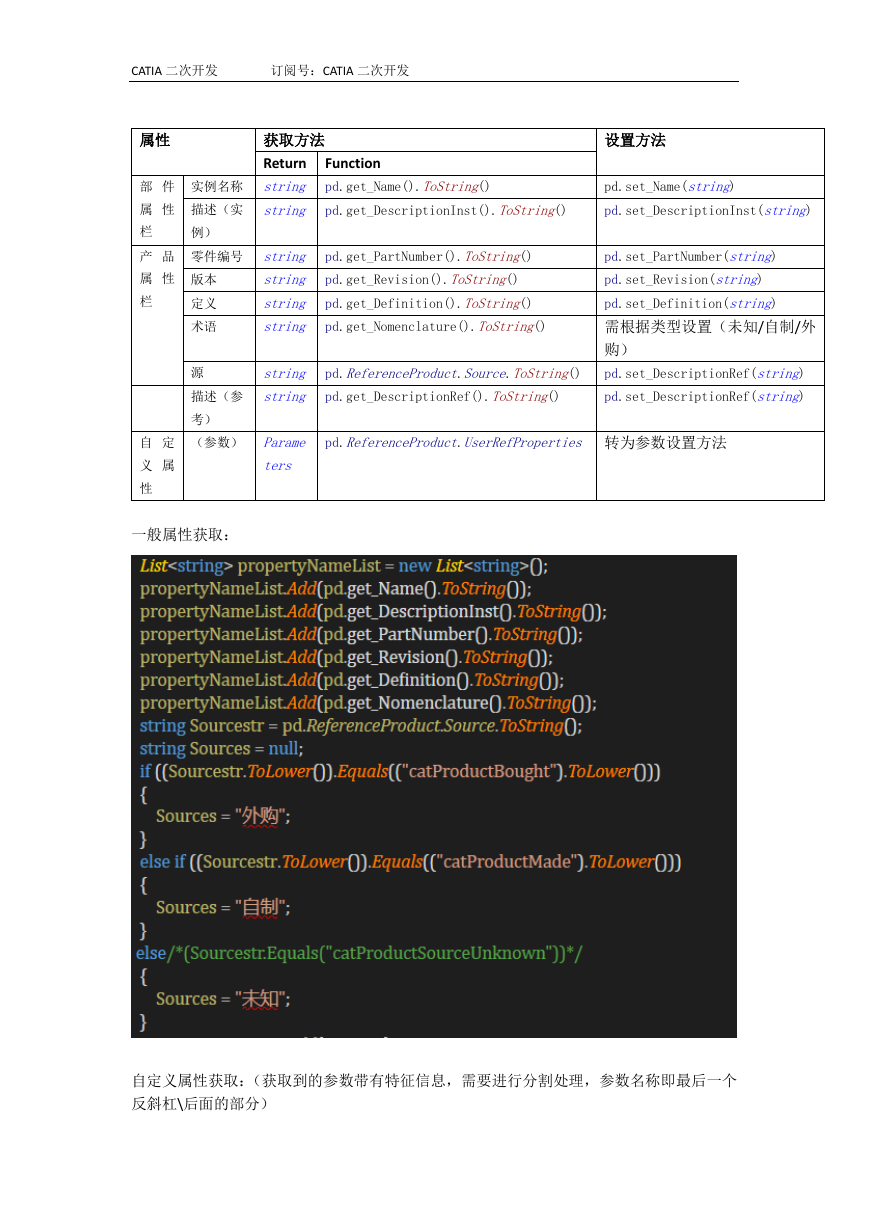The height and width of the screenshot is (1228, 869).
Task: Click 'pd.get_Name().ToString()' in table
Action: coord(408,187)
